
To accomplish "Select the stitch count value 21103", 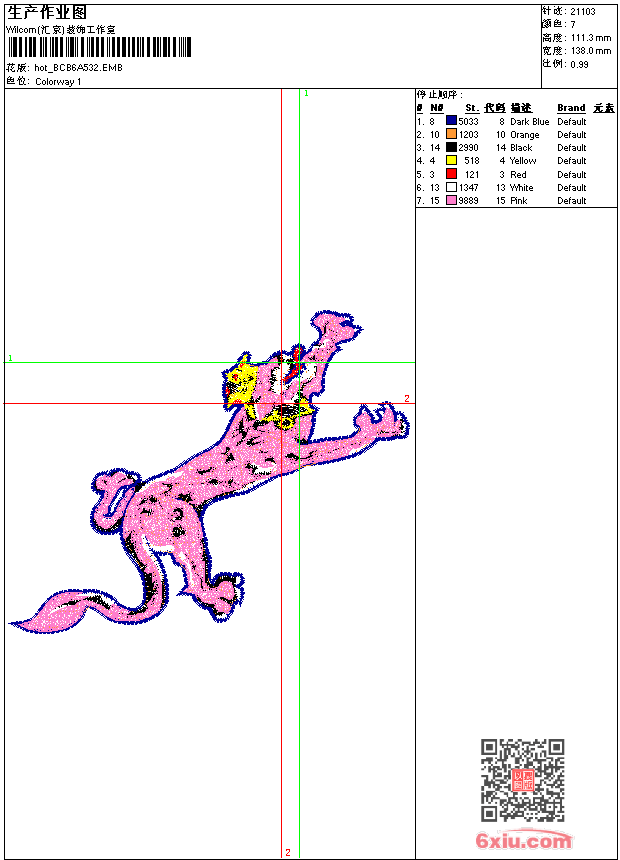I will (583, 12).
